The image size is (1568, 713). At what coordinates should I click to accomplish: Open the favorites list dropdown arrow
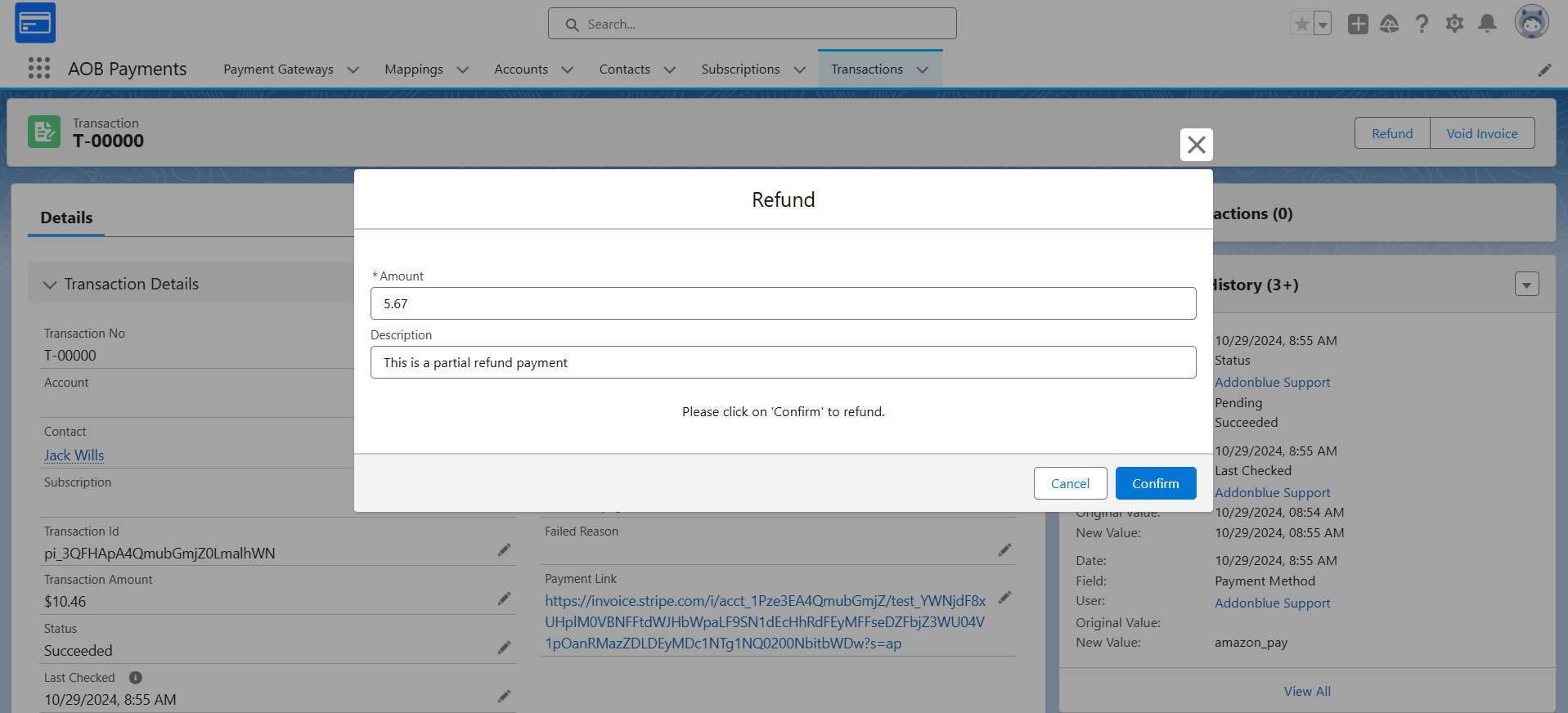point(1323,24)
